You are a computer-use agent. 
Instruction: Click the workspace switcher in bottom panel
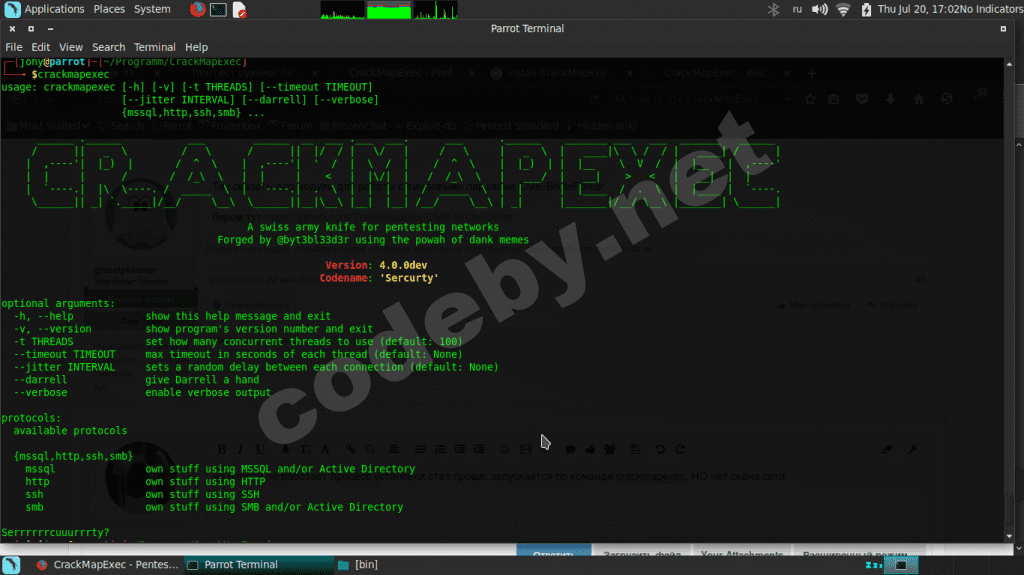[901, 565]
